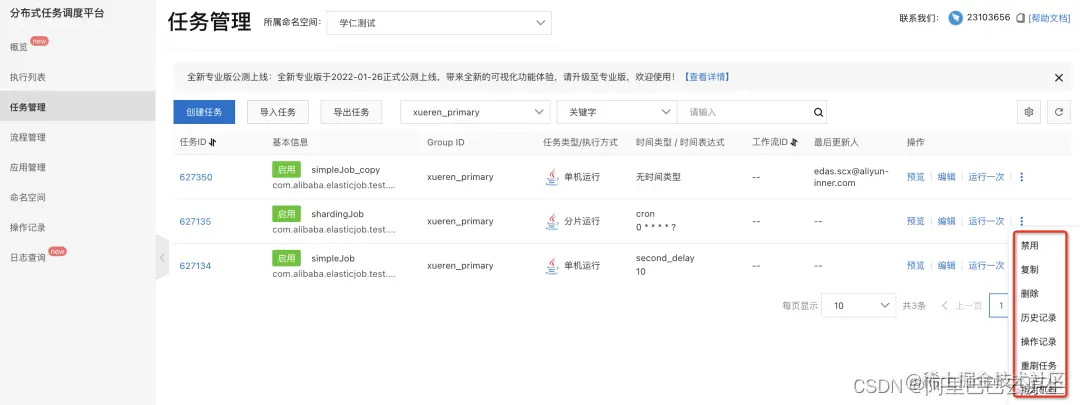Click the edas.scx@aliyun-inner.com updater cell
This screenshot has height=405, width=1080.
(x=851, y=177)
